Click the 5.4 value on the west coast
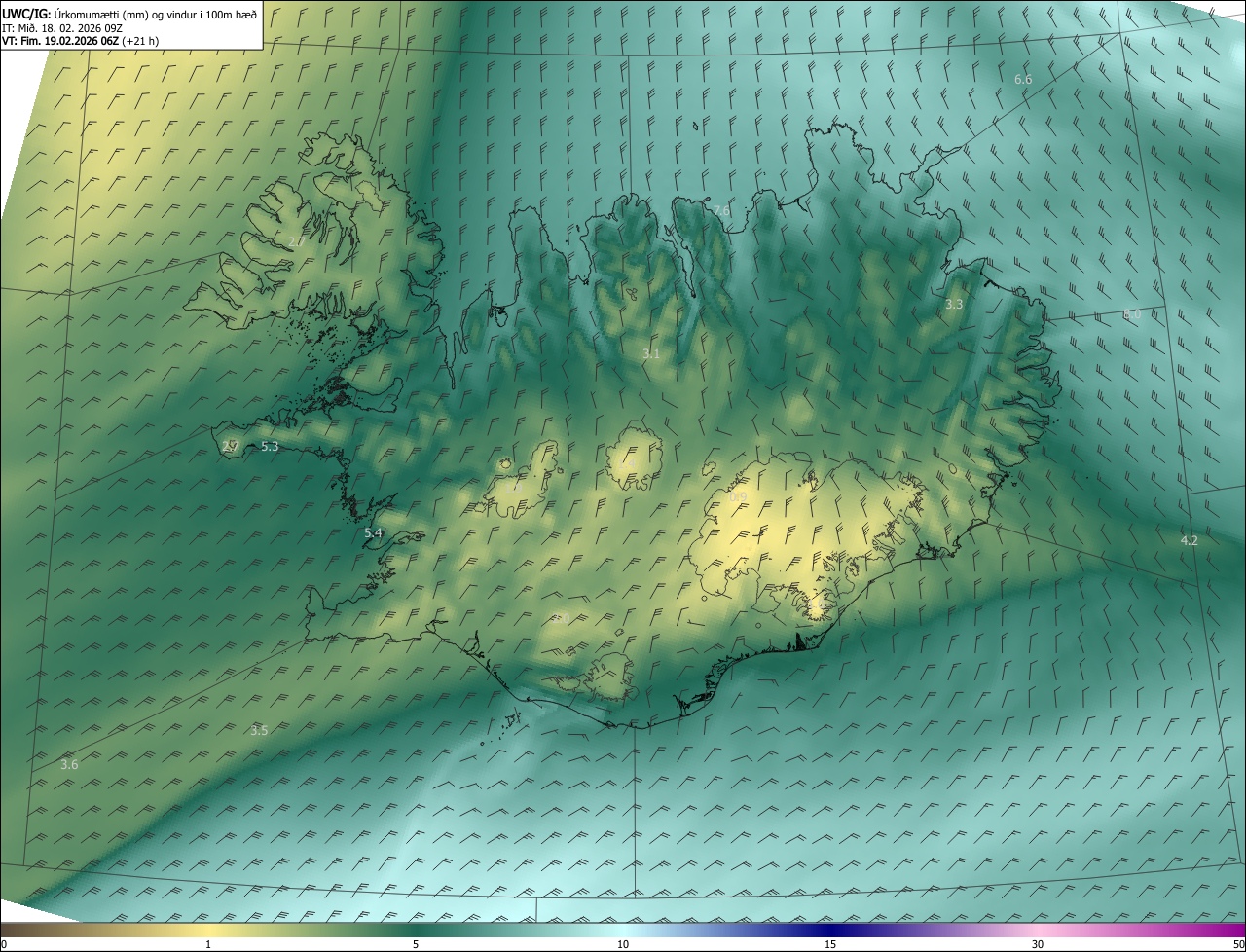 [373, 533]
